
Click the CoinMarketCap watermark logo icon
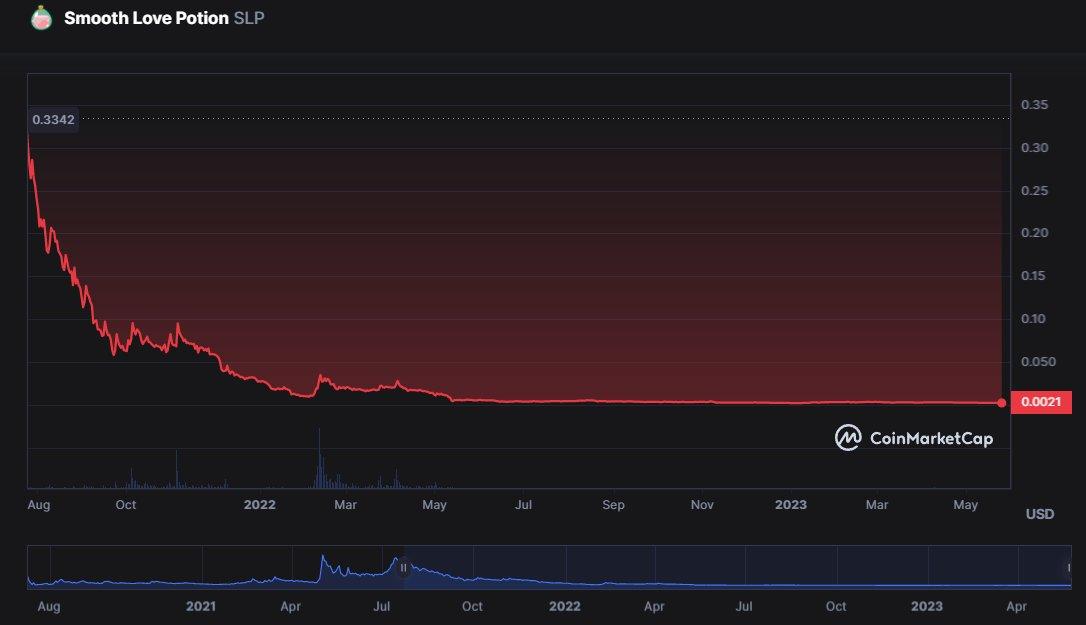coord(848,438)
